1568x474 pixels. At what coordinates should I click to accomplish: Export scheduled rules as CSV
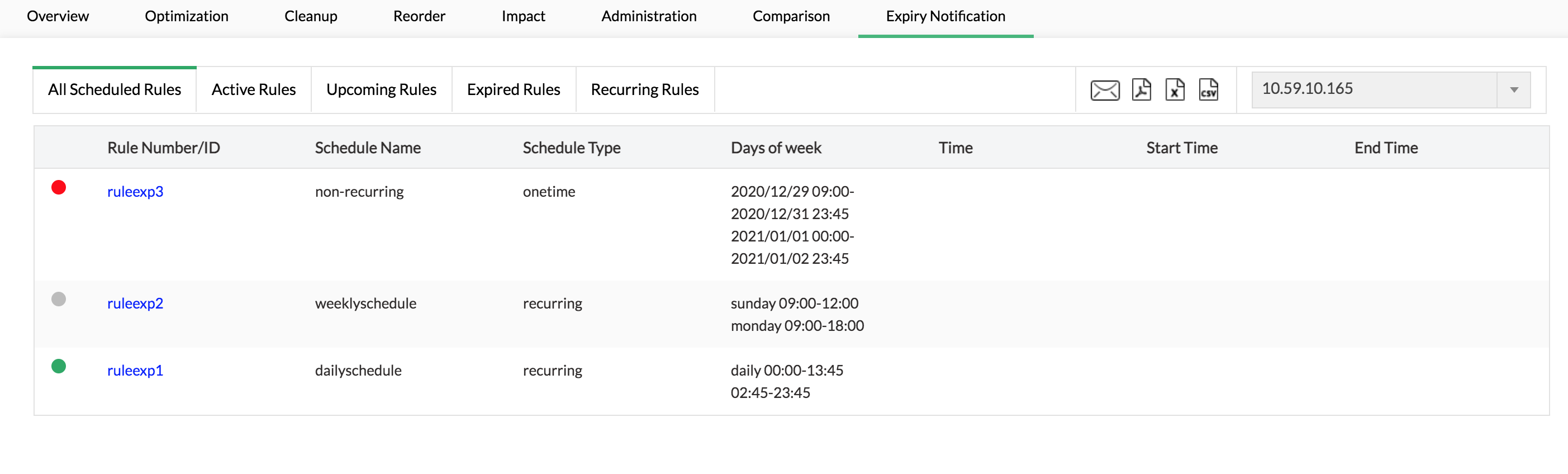click(1208, 90)
